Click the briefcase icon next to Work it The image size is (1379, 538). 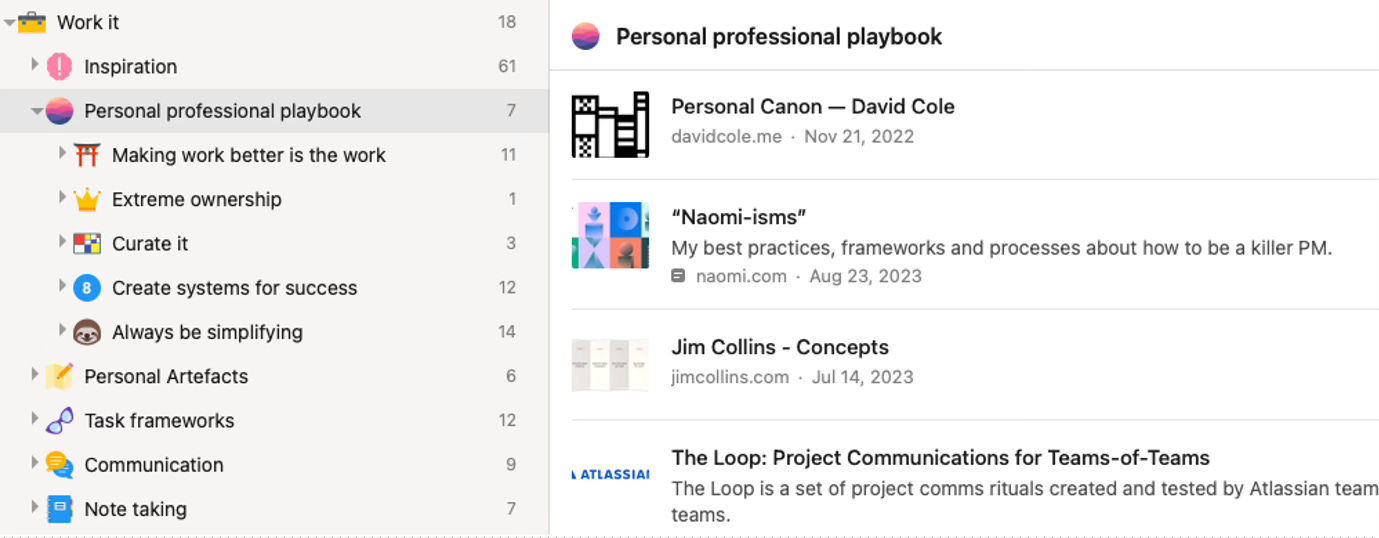32,22
